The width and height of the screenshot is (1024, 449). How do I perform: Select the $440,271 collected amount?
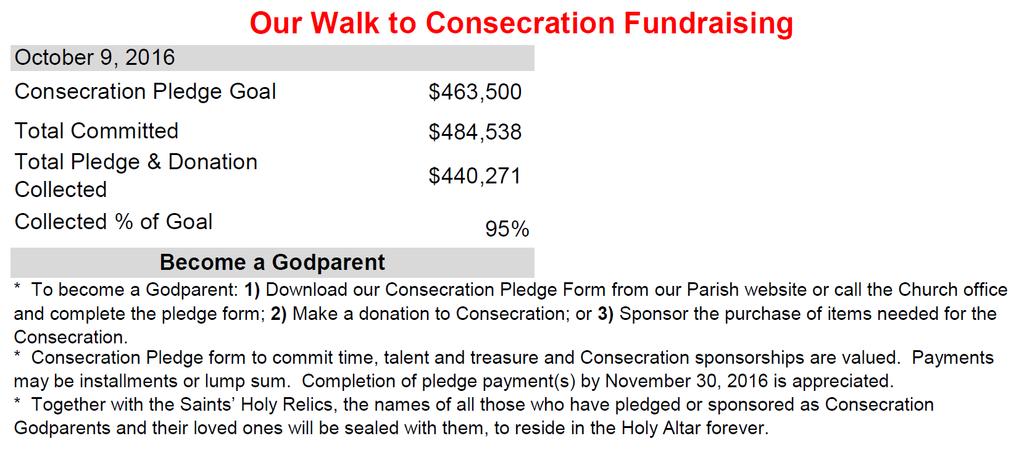pyautogui.click(x=475, y=176)
